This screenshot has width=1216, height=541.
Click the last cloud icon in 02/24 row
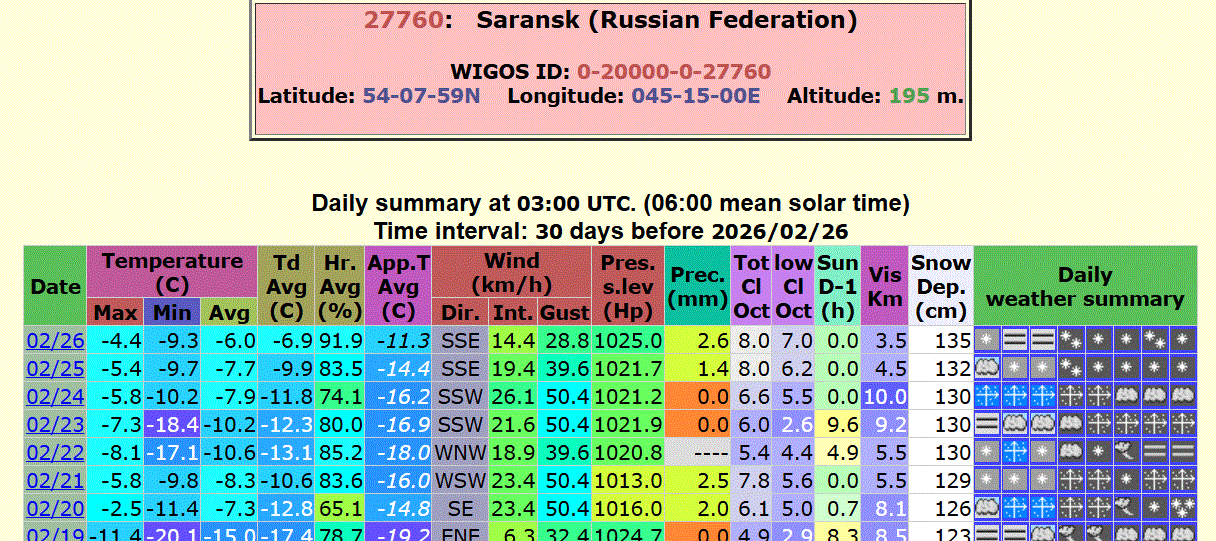1183,396
